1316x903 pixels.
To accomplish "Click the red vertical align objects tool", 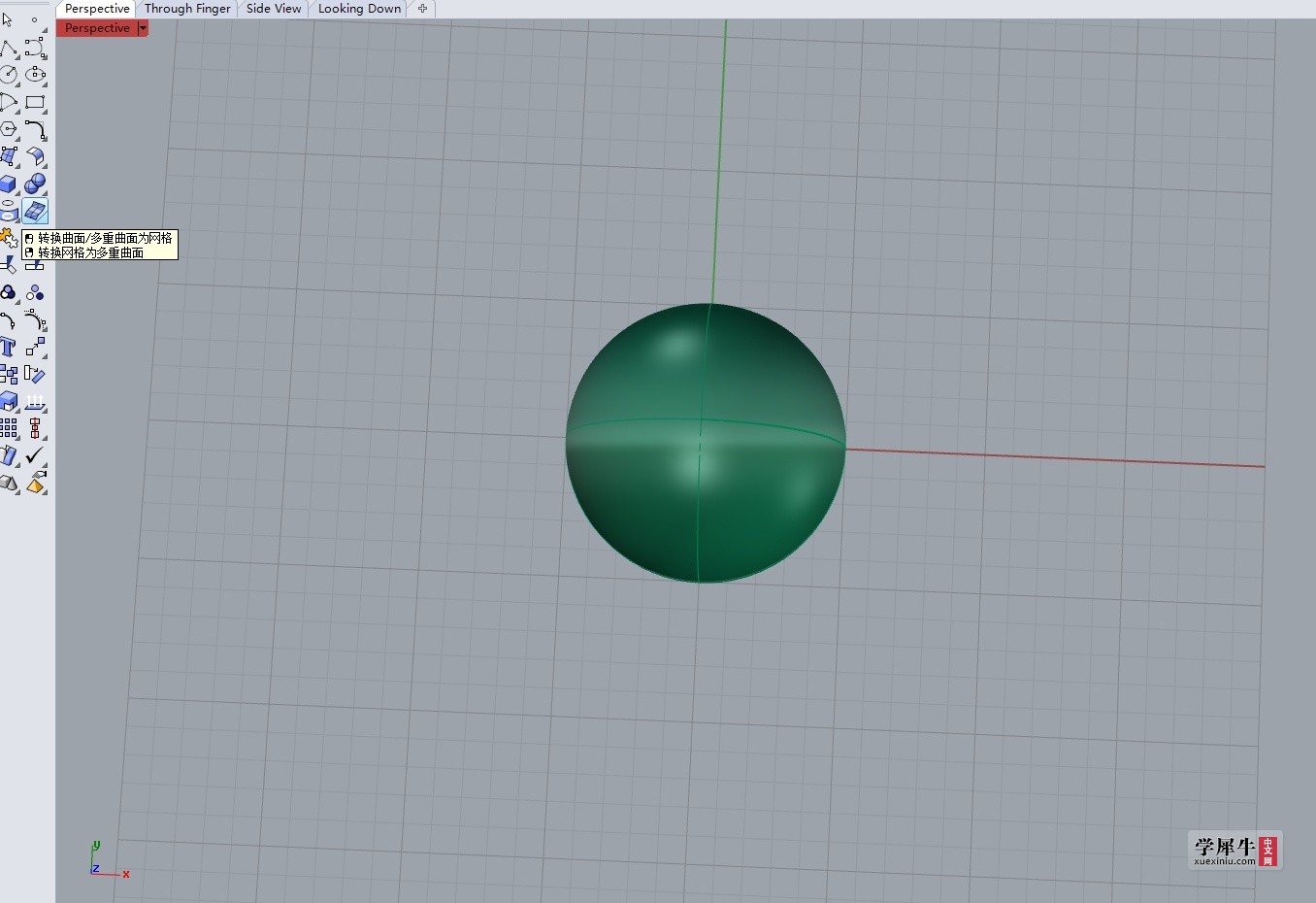I will [35, 428].
